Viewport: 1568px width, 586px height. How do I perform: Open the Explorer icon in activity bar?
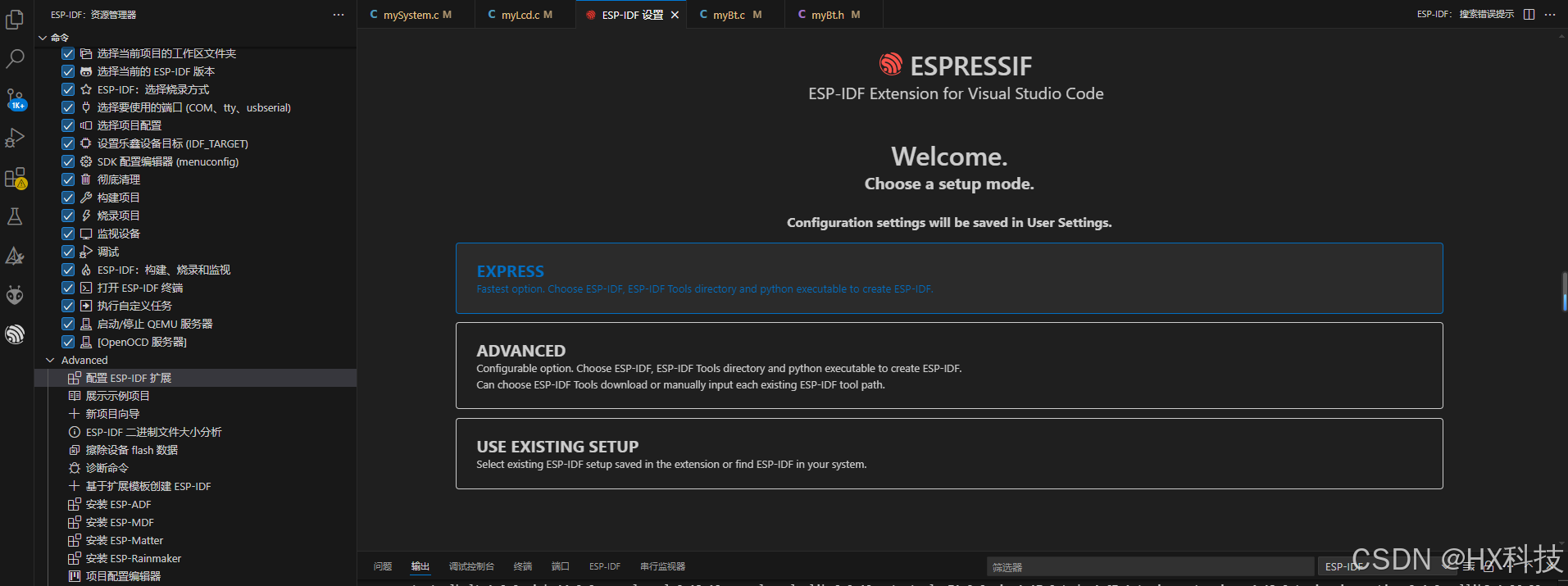click(x=15, y=19)
